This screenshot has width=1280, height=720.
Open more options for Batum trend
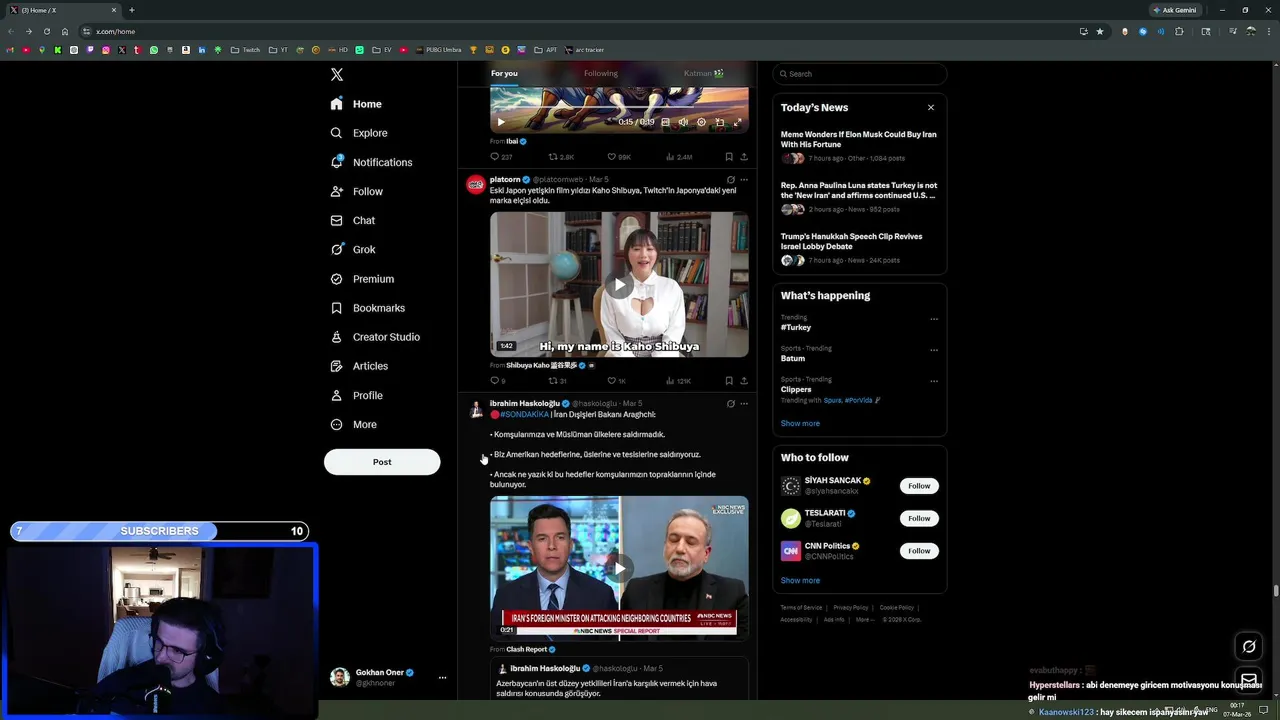tap(934, 350)
